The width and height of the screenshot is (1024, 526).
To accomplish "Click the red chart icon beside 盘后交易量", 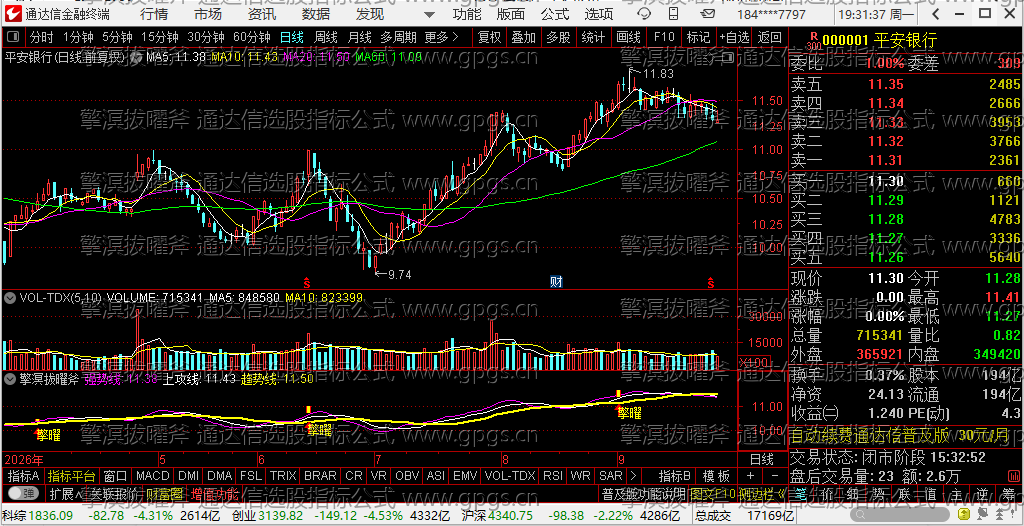I will tap(1014, 476).
